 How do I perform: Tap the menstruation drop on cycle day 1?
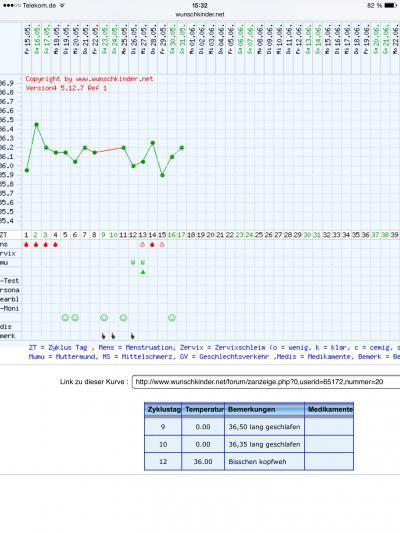click(x=27, y=245)
